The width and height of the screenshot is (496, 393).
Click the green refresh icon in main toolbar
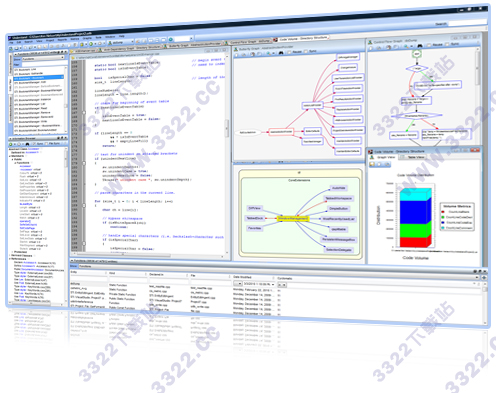coord(171,40)
